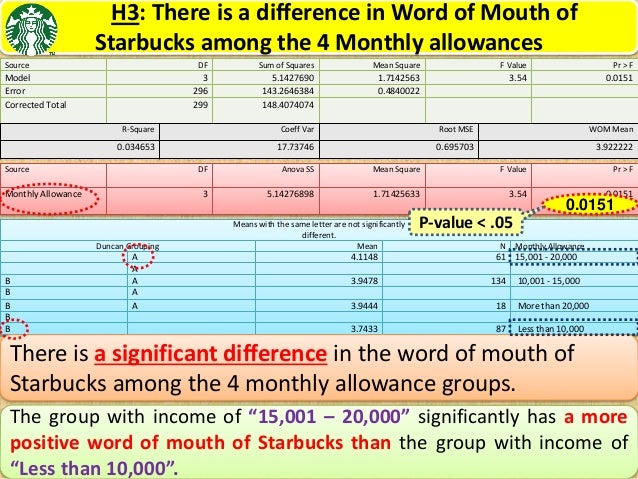Select the 'Model' row label
This screenshot has width=638, height=479.
tap(17, 78)
